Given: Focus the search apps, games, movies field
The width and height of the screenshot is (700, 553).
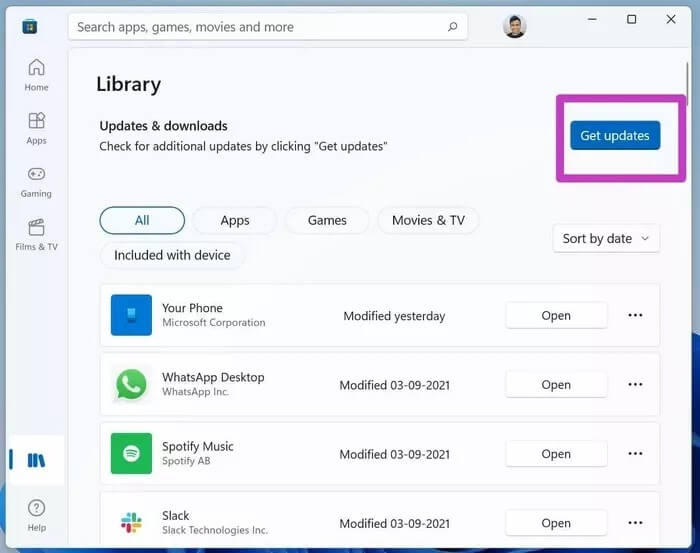Looking at the screenshot, I should pyautogui.click(x=268, y=27).
